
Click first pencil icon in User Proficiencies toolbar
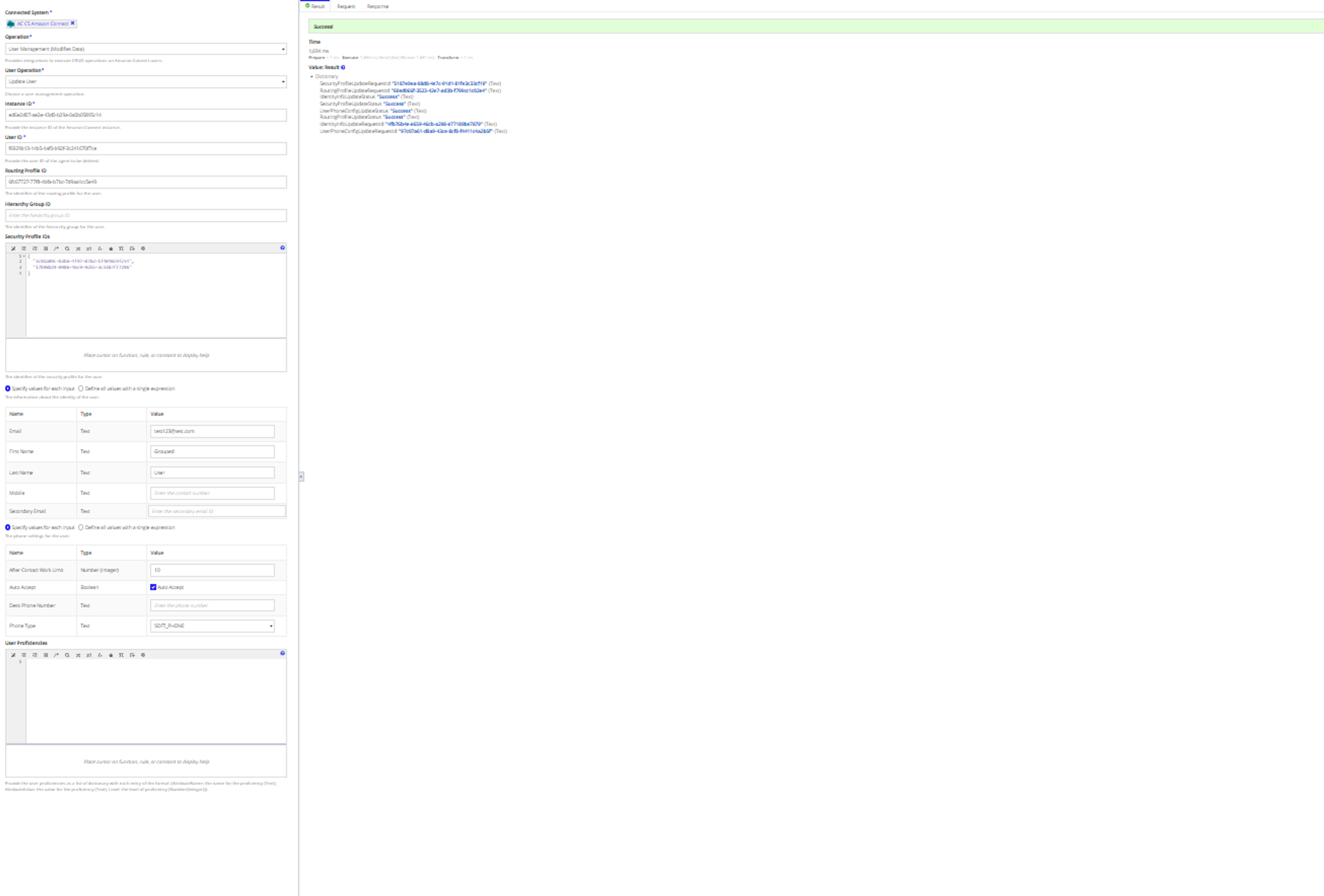tap(13, 655)
